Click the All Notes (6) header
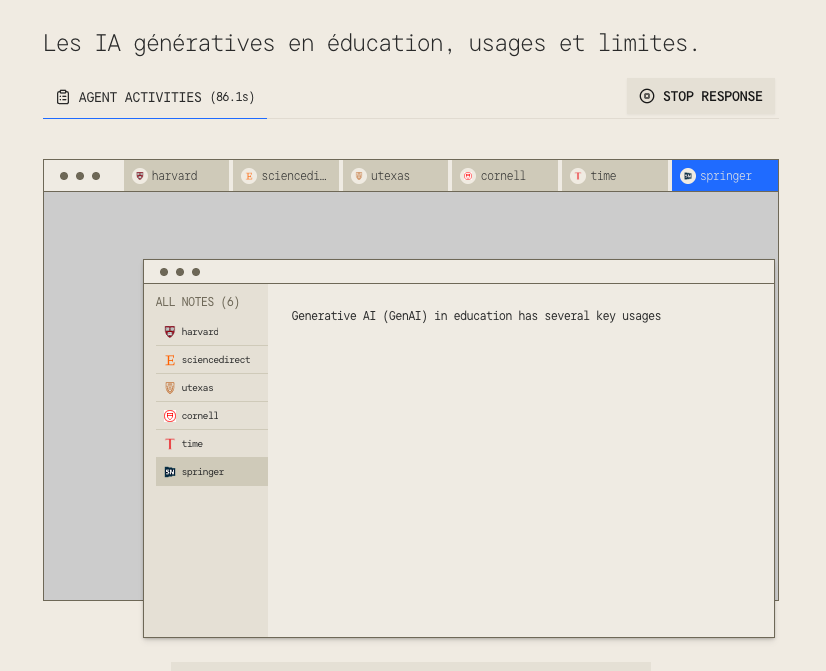The height and width of the screenshot is (671, 826). [x=198, y=302]
